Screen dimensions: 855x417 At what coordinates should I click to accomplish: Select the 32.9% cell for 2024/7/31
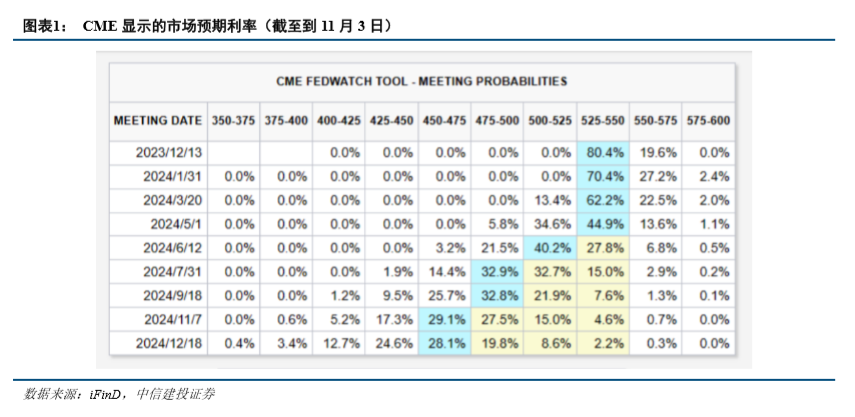497,272
